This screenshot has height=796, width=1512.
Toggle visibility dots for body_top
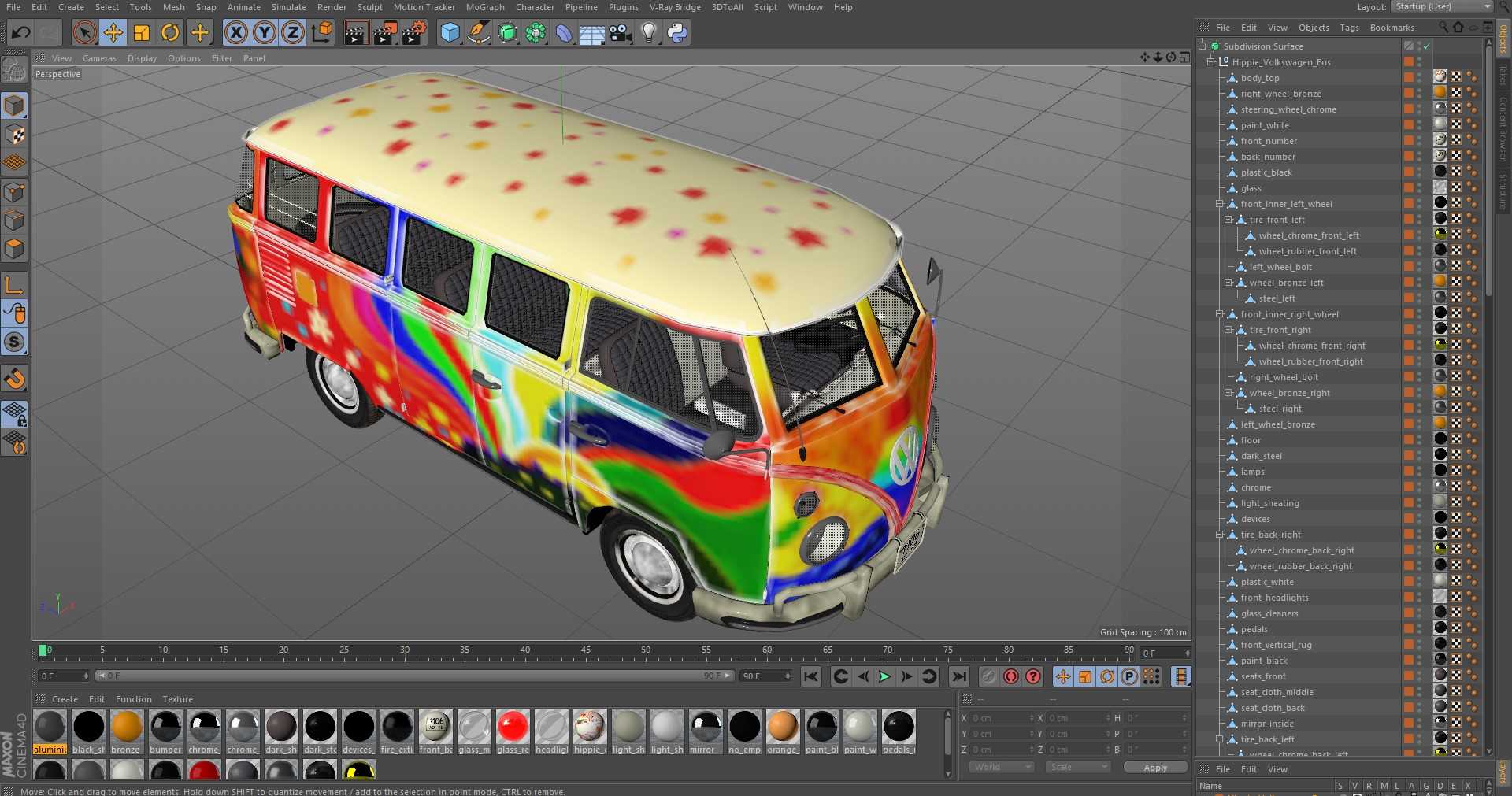tap(1420, 78)
